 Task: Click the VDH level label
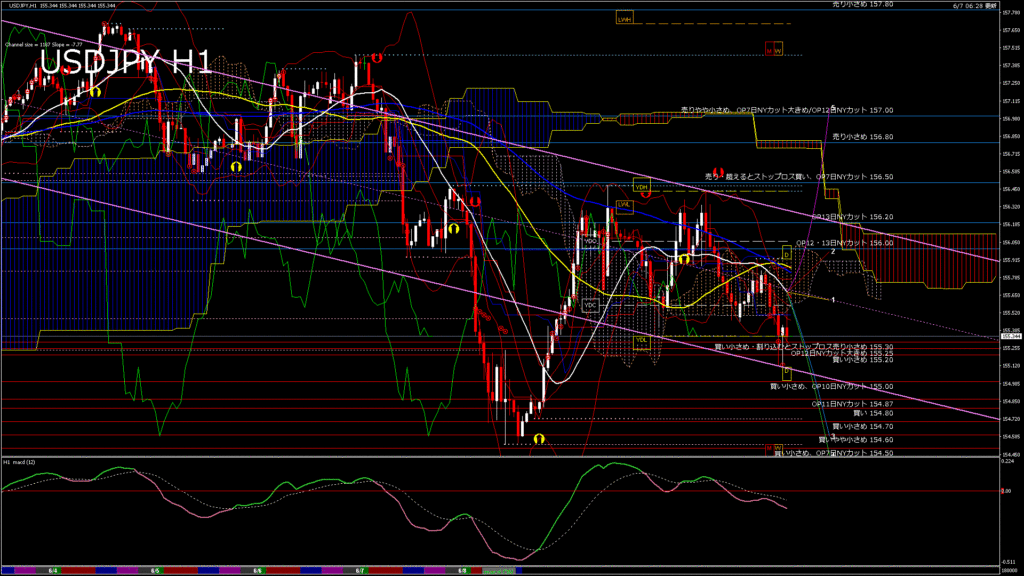coord(641,187)
